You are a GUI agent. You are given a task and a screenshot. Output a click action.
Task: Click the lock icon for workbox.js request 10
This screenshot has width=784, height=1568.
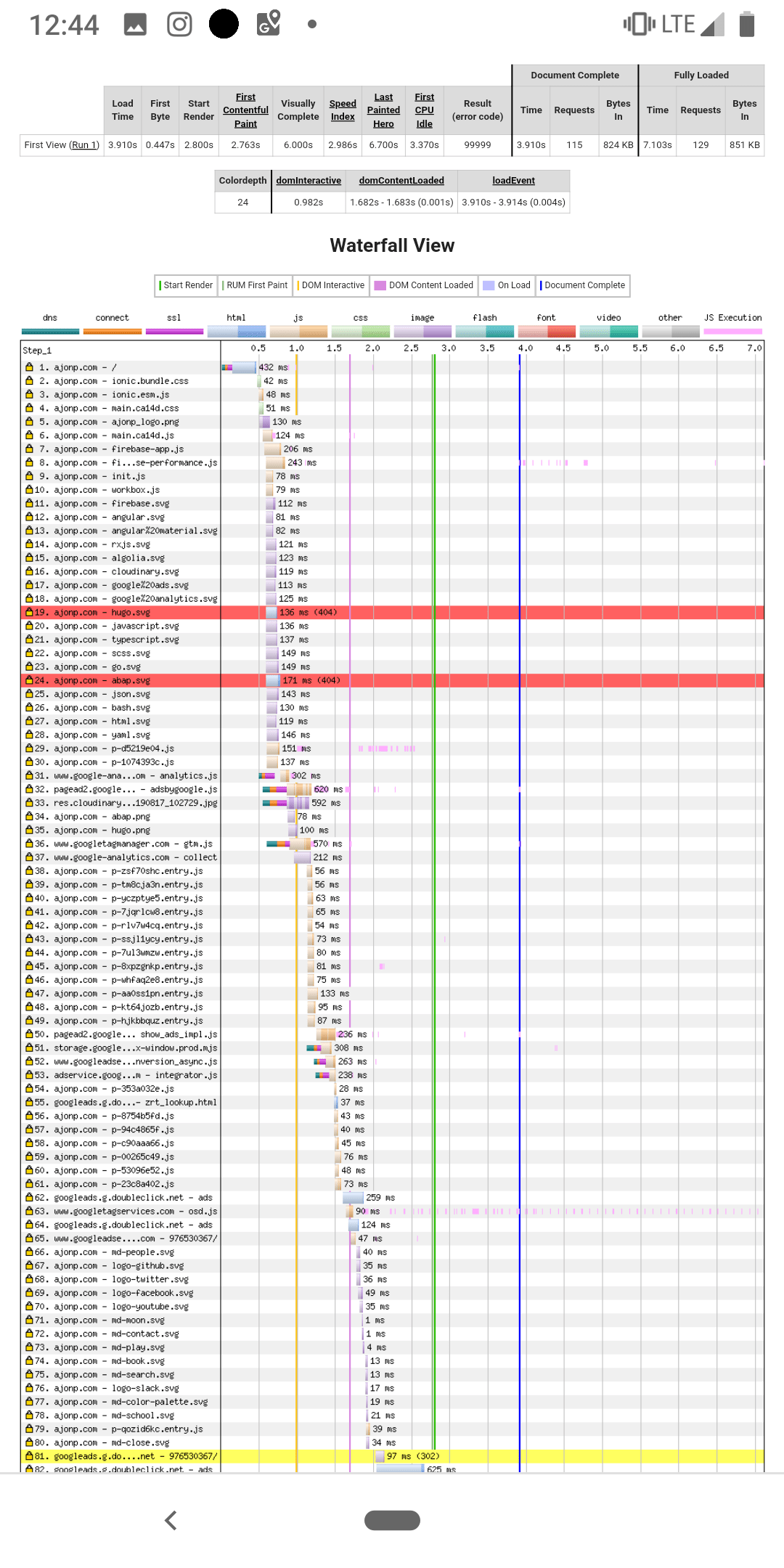pos(29,489)
